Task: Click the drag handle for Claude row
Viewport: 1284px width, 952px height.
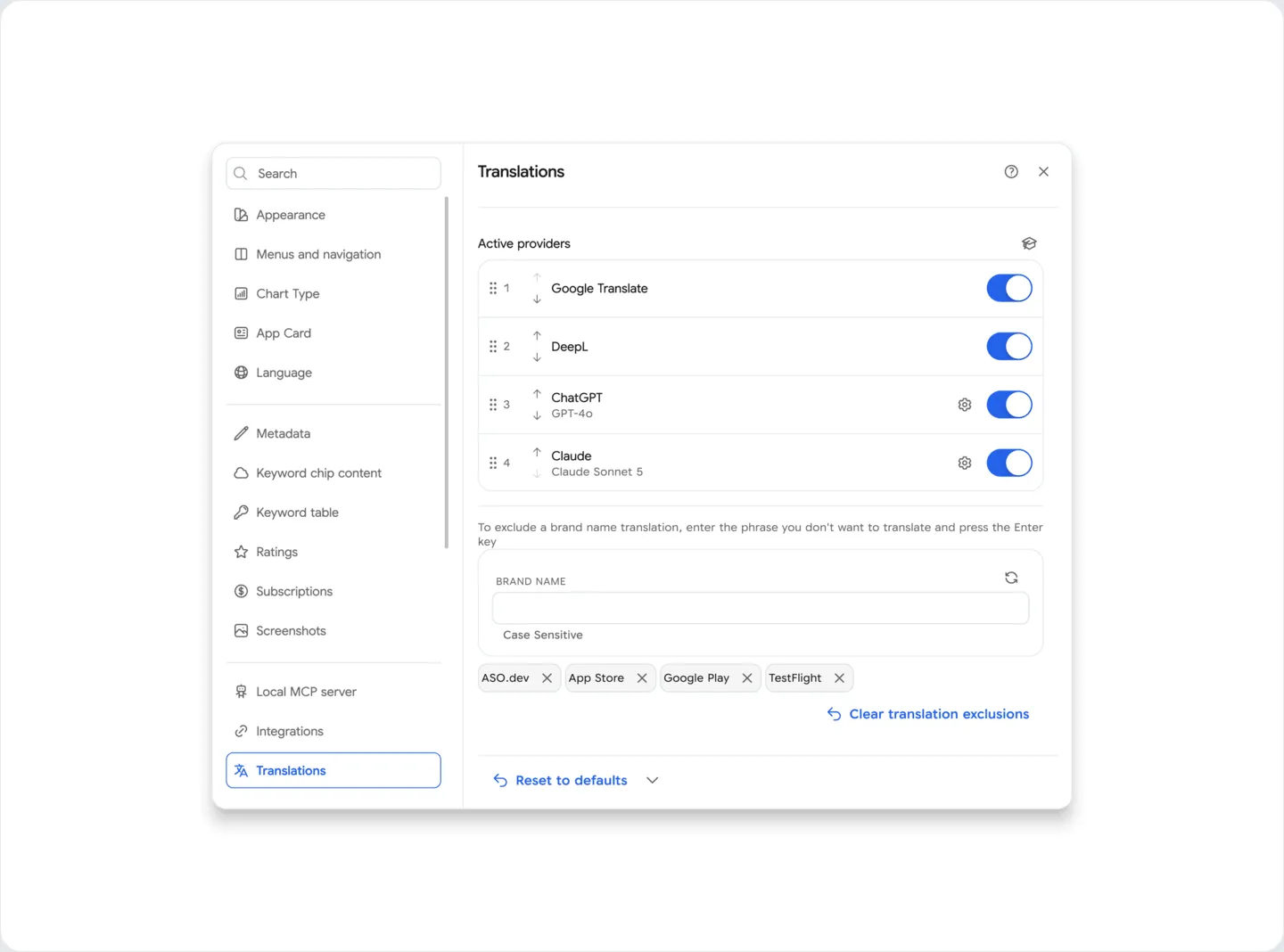Action: pos(493,464)
